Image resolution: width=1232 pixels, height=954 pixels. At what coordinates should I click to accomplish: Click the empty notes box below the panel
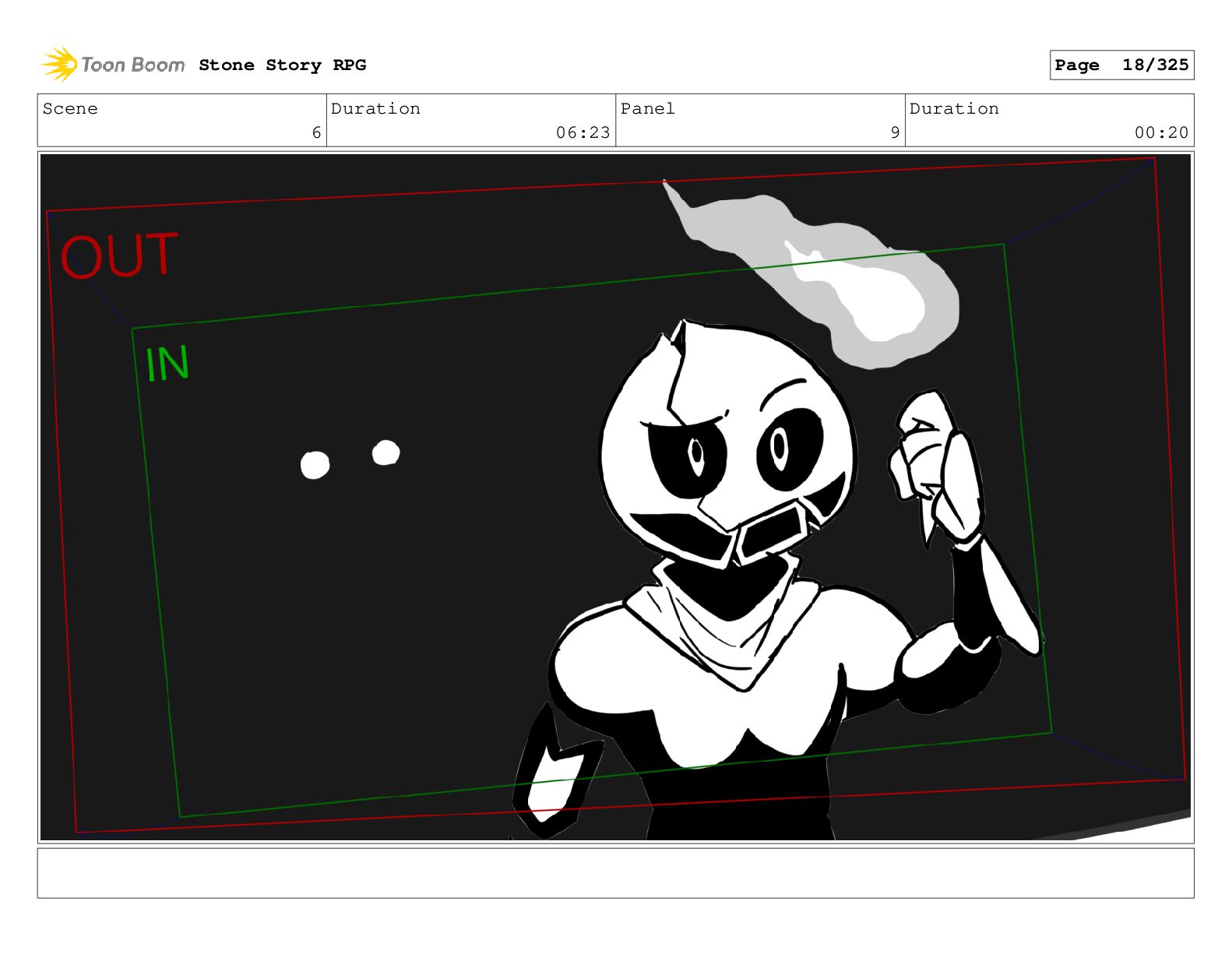pos(615,873)
